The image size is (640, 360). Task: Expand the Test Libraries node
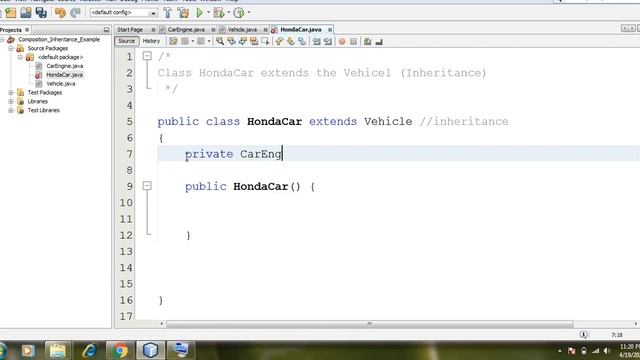(11, 111)
